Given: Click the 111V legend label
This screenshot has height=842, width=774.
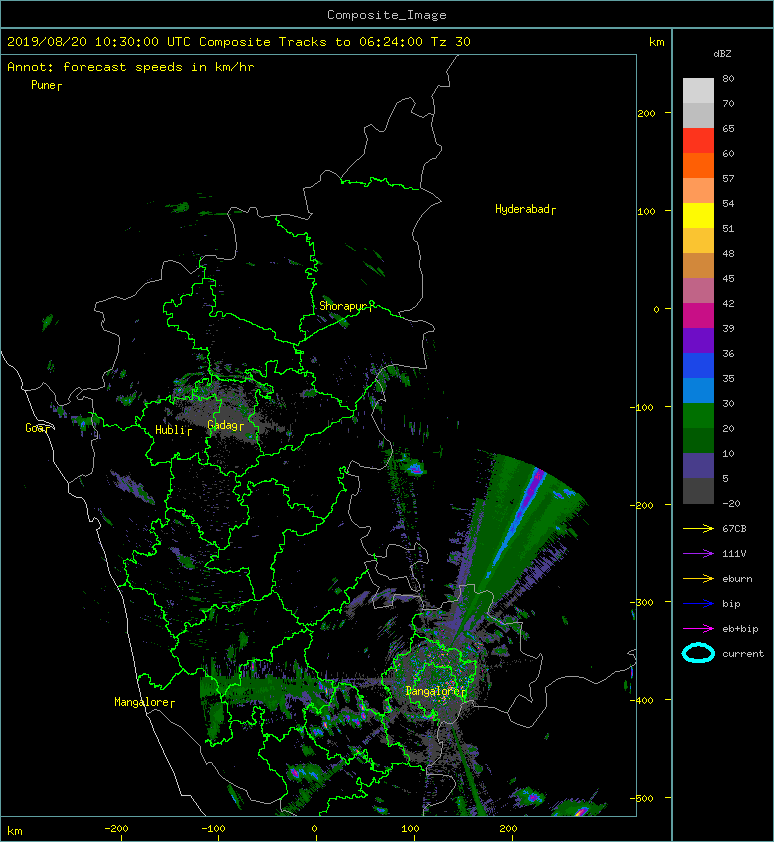Looking at the screenshot, I should [x=734, y=554].
